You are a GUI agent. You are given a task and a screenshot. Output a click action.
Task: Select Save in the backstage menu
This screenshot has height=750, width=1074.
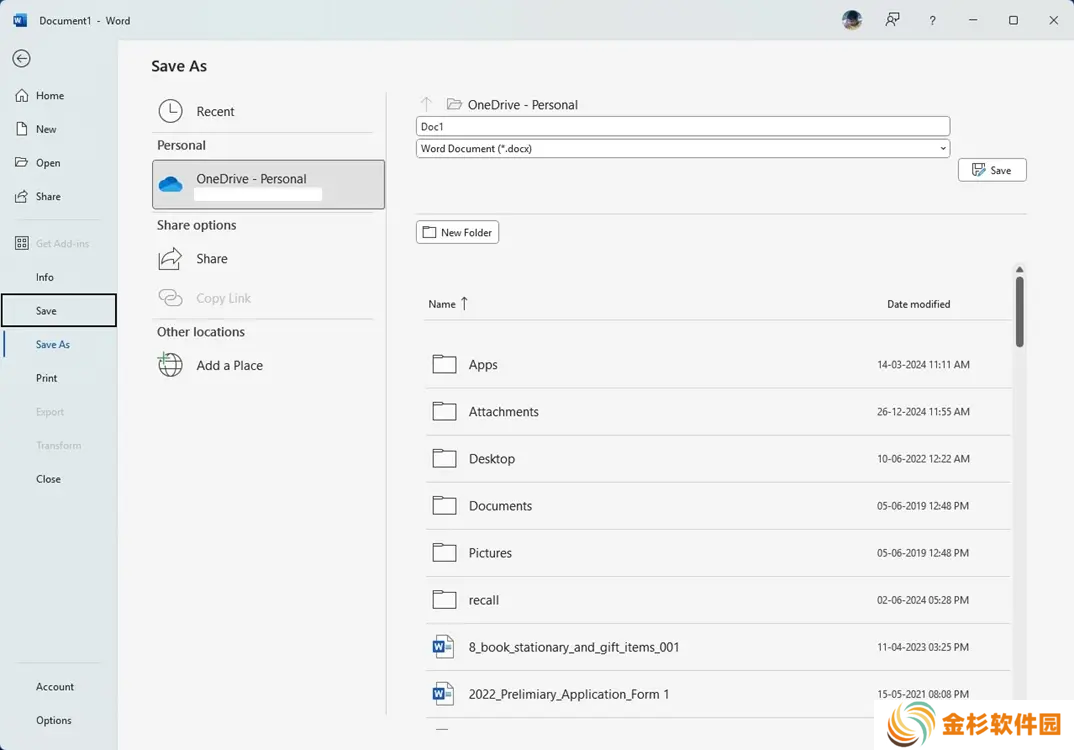click(x=59, y=310)
